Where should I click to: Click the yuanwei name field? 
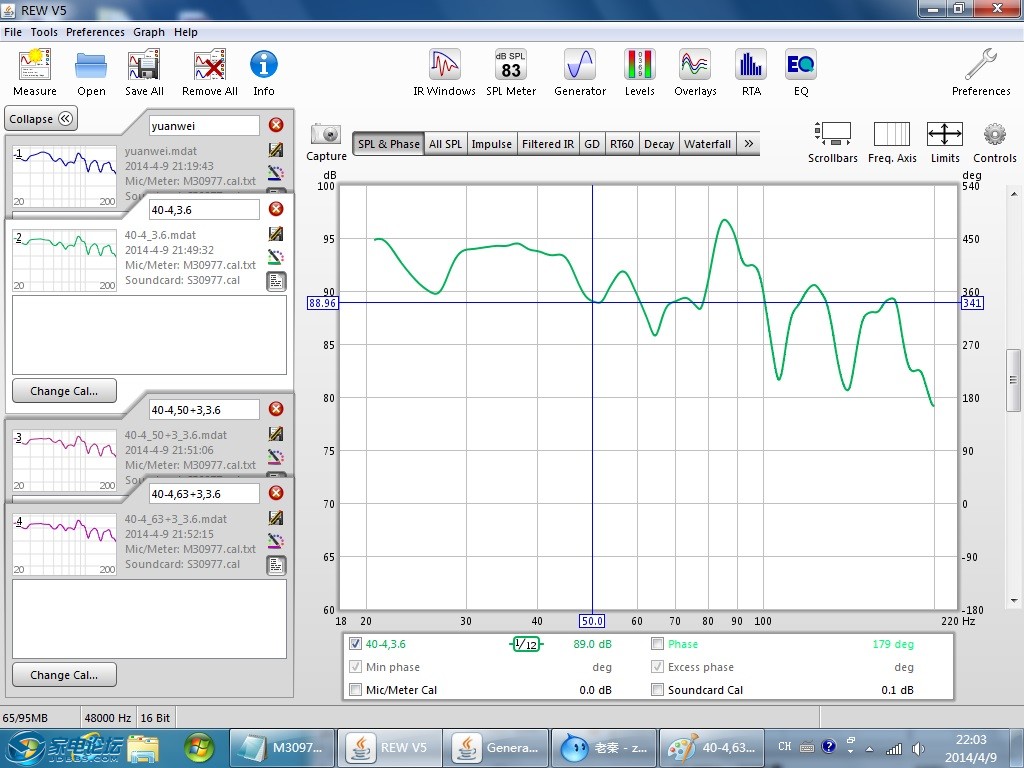(x=204, y=125)
